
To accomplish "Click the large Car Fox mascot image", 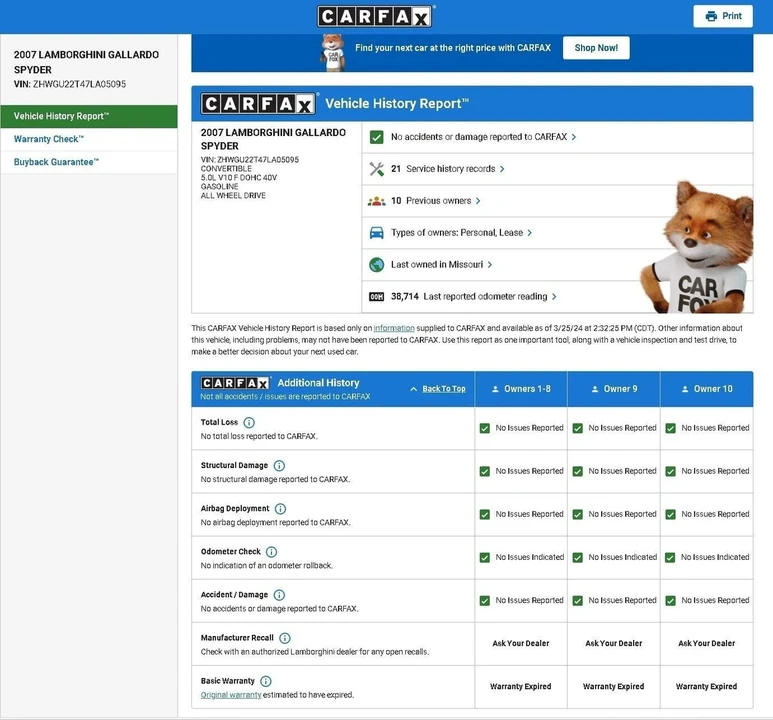I will (x=697, y=248).
